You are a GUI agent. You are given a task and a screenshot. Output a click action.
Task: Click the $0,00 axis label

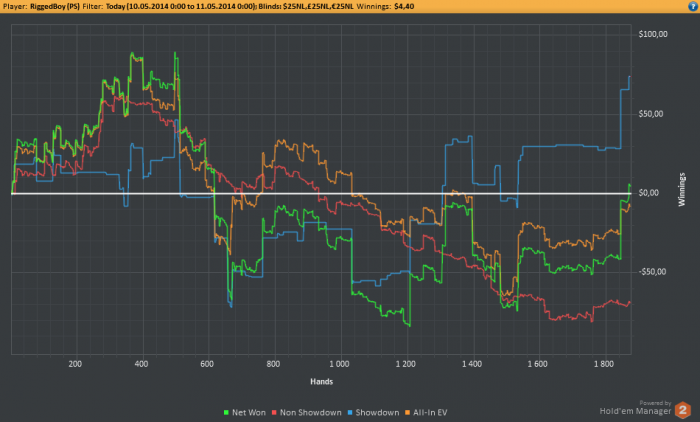649,193
